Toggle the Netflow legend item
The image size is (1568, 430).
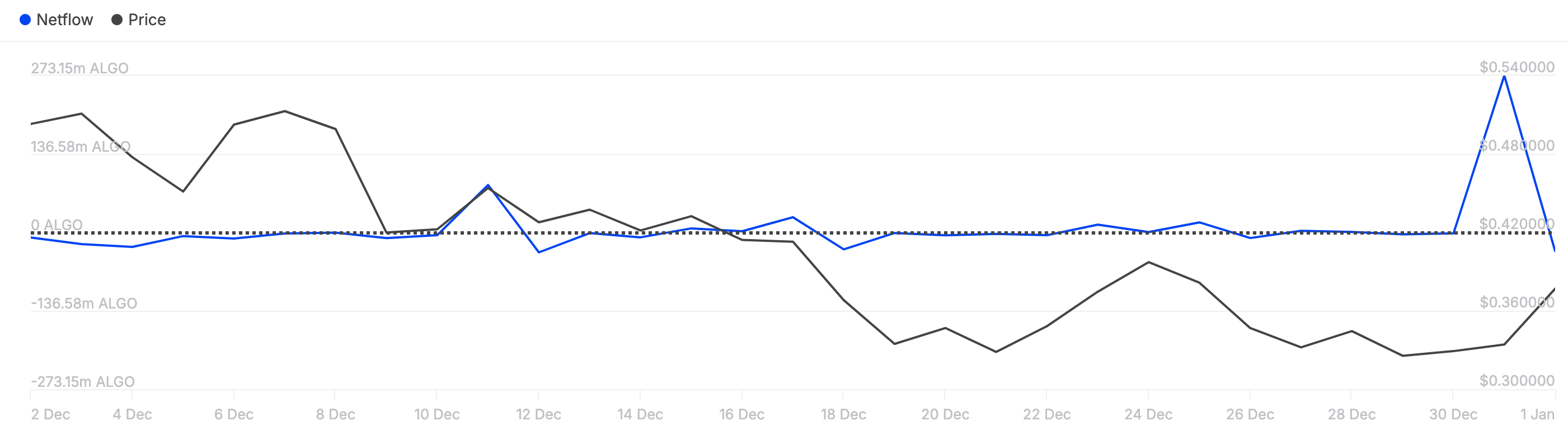tap(56, 20)
